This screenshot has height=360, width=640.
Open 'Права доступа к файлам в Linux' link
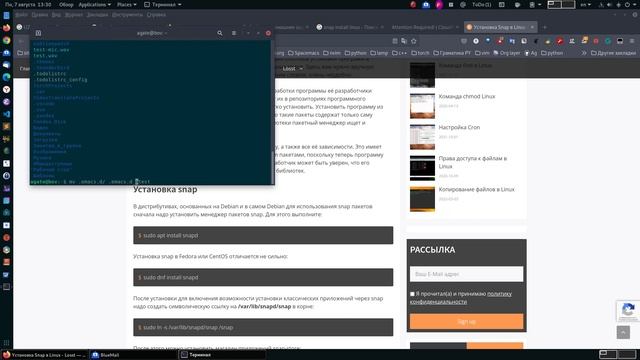(473, 162)
